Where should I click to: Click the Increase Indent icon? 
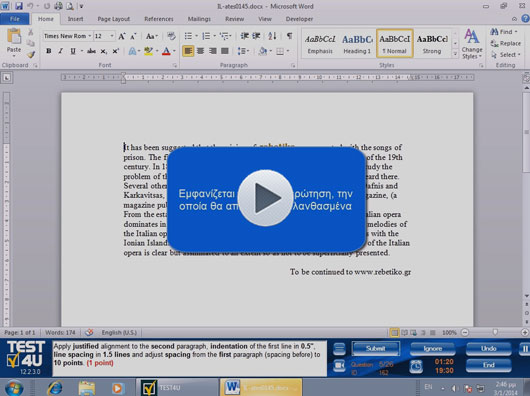pos(256,36)
